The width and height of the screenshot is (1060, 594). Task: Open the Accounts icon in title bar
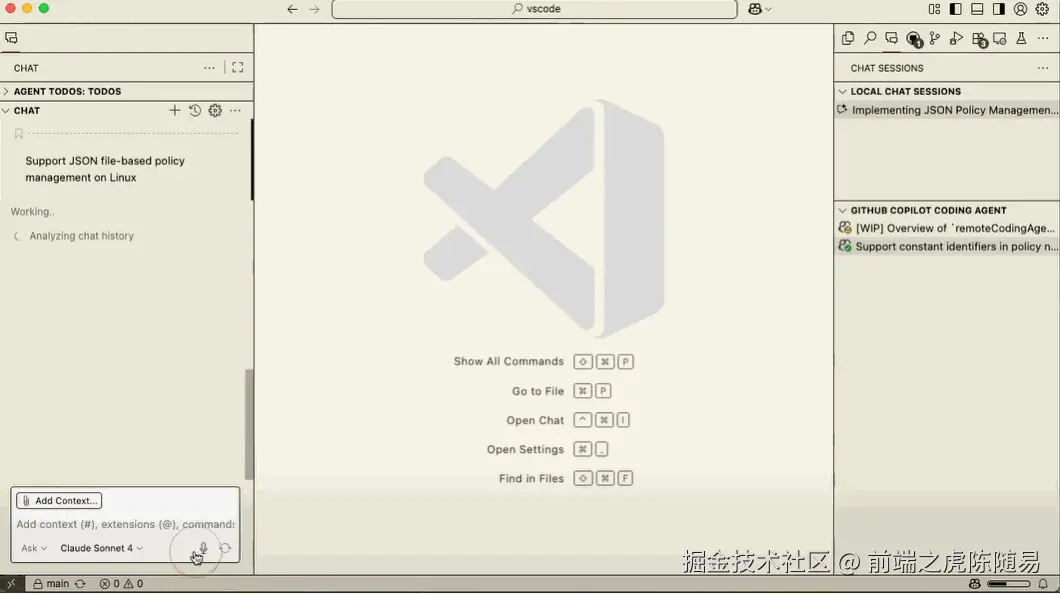coord(1020,9)
